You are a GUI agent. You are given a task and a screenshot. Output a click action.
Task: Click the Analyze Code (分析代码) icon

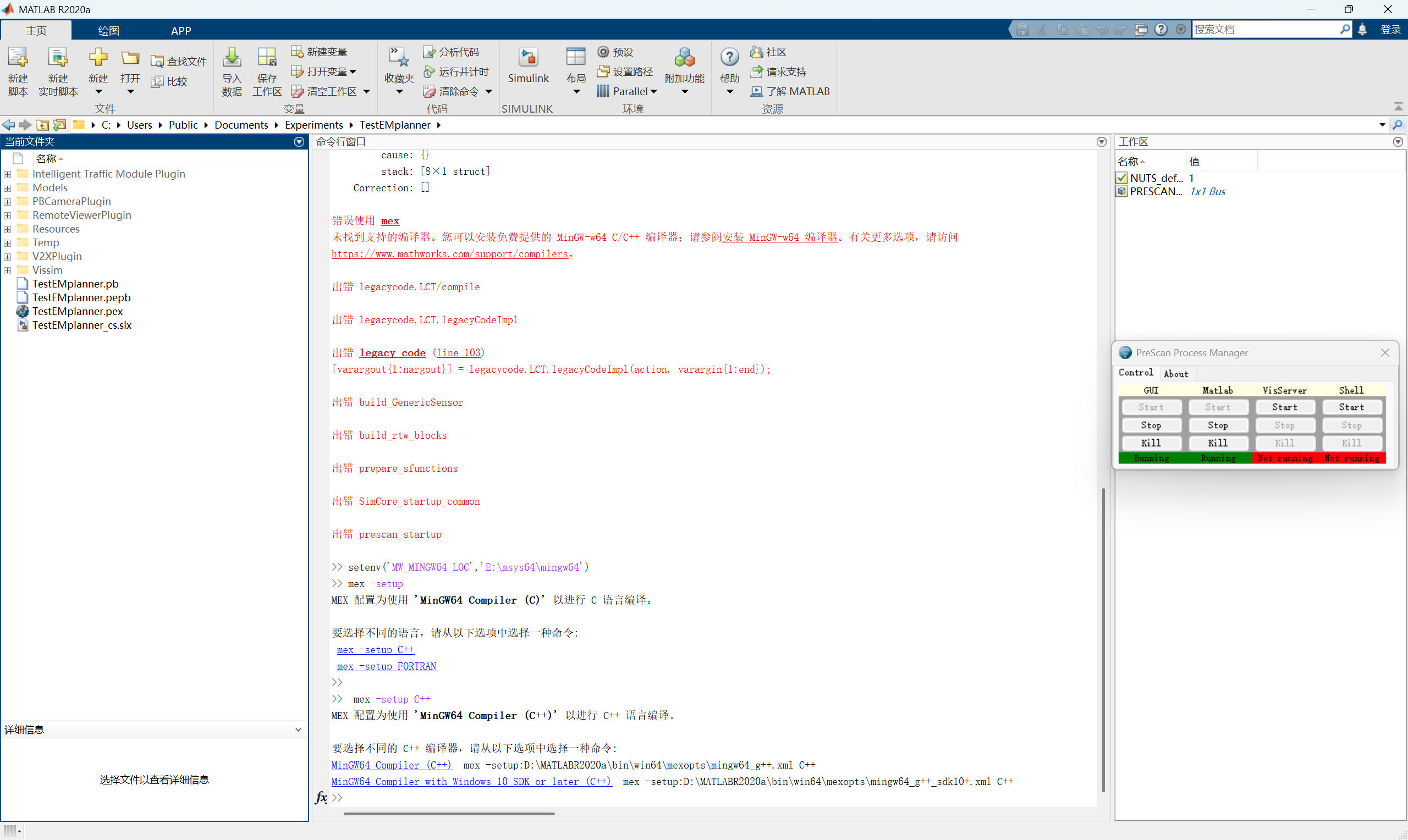(x=428, y=52)
